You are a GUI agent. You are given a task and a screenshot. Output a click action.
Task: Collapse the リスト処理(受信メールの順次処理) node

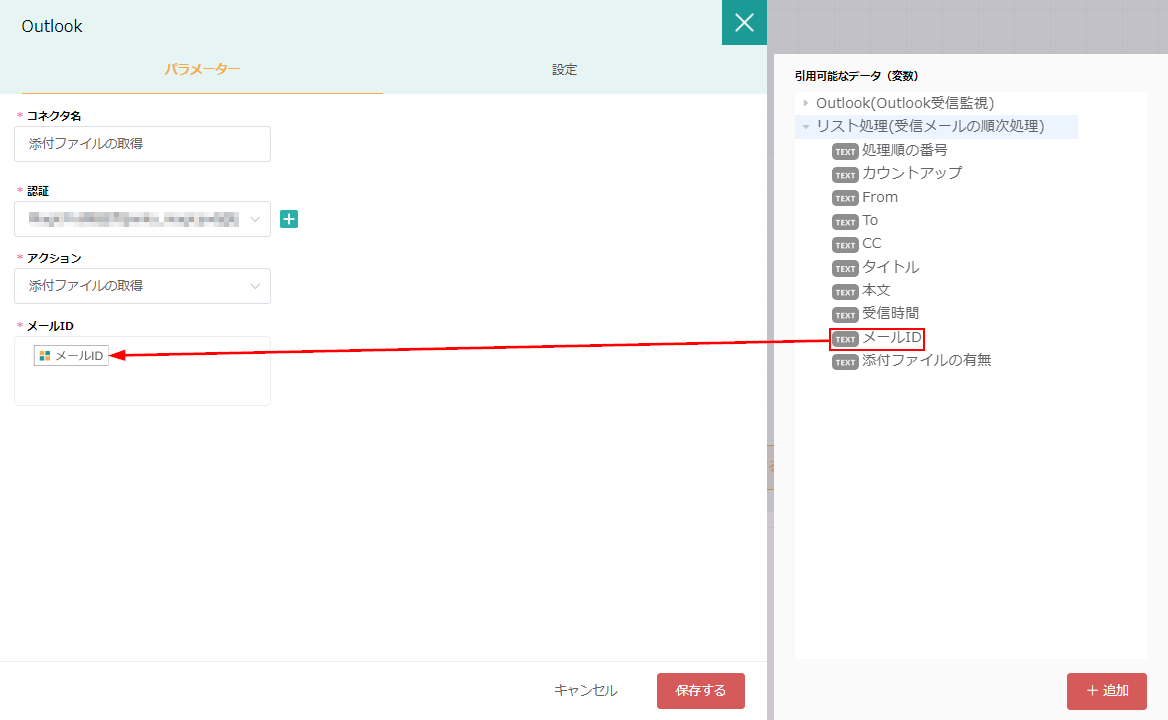coord(805,127)
